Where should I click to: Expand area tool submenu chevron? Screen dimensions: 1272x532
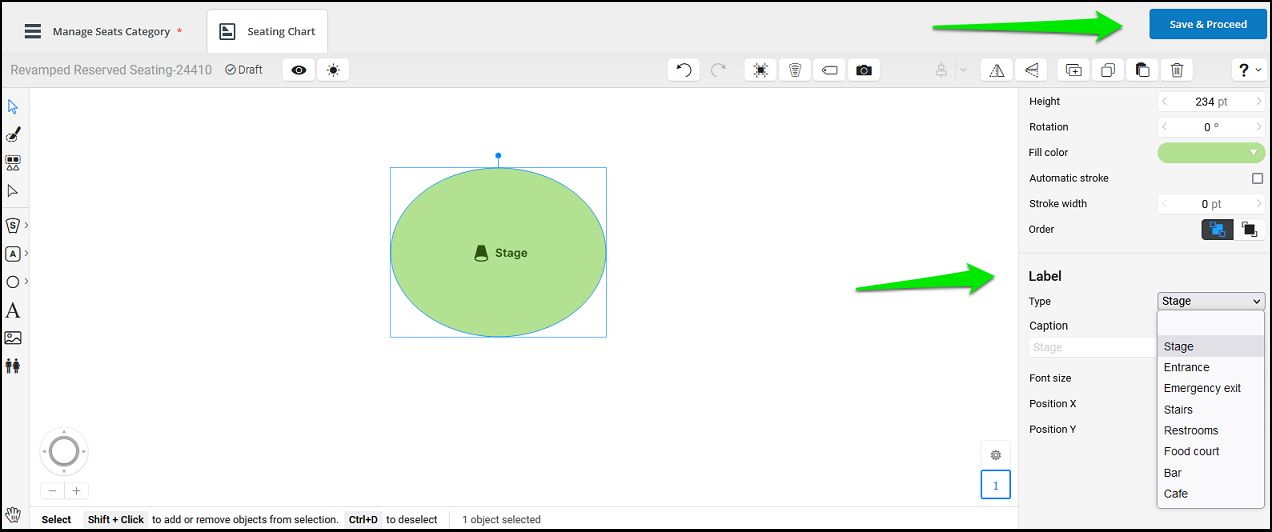(26, 254)
